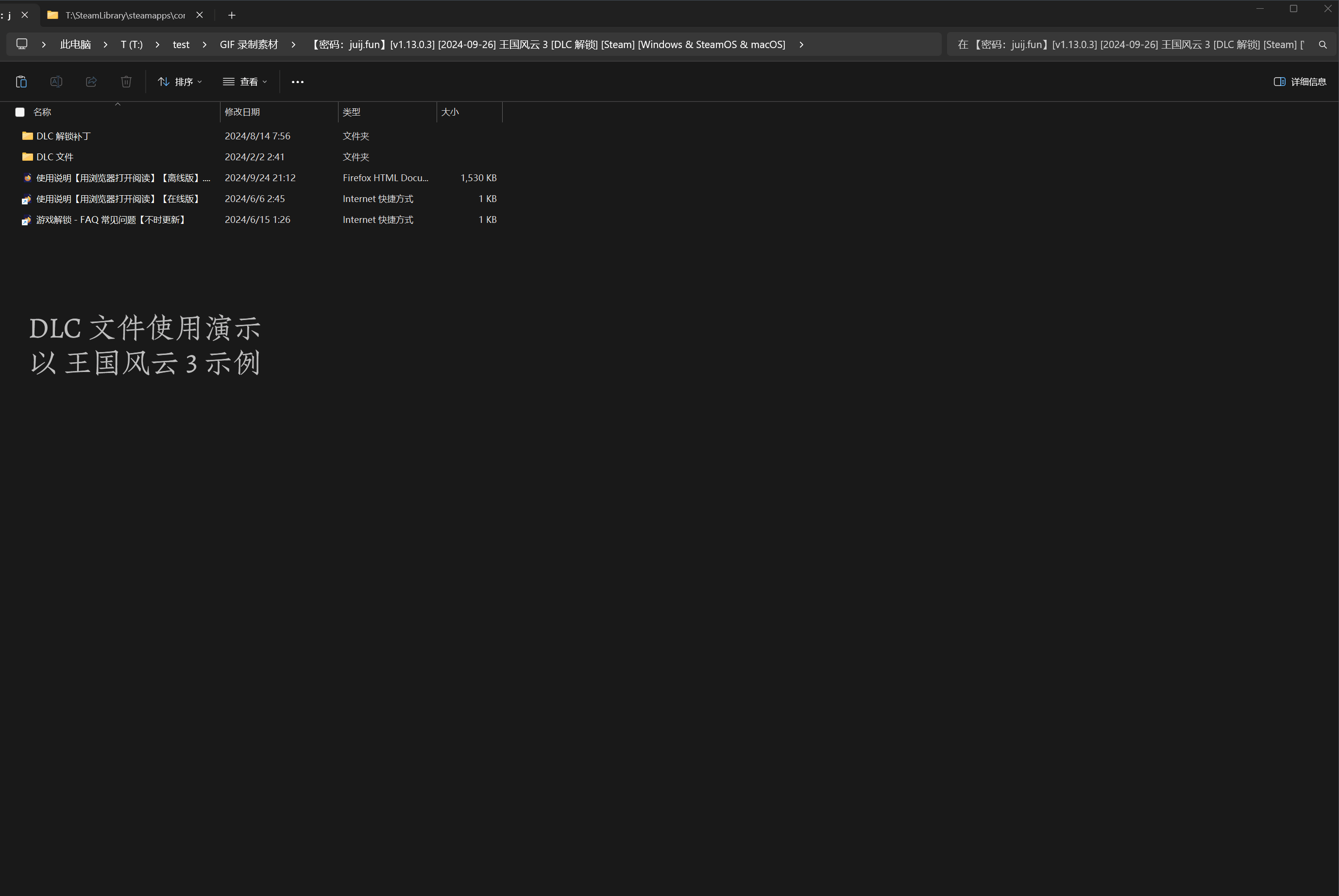Close the T:\SteamLibrary tab
The image size is (1339, 896).
[200, 16]
